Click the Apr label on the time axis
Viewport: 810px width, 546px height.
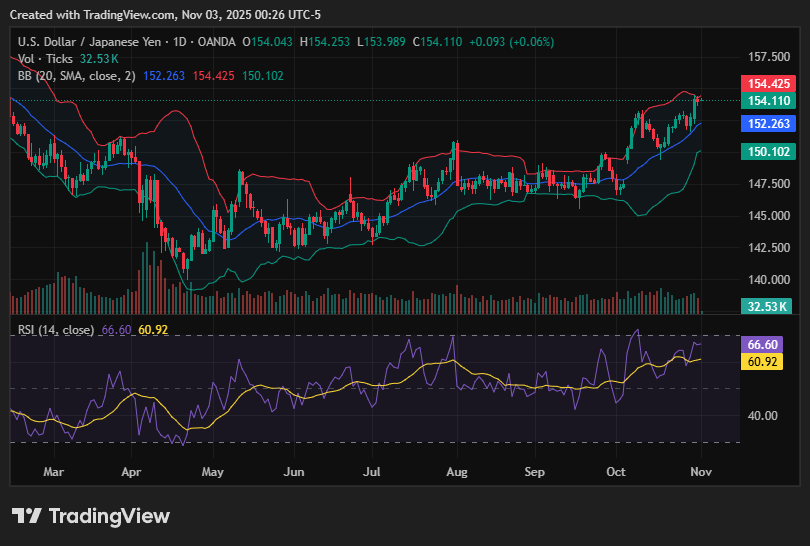click(131, 470)
